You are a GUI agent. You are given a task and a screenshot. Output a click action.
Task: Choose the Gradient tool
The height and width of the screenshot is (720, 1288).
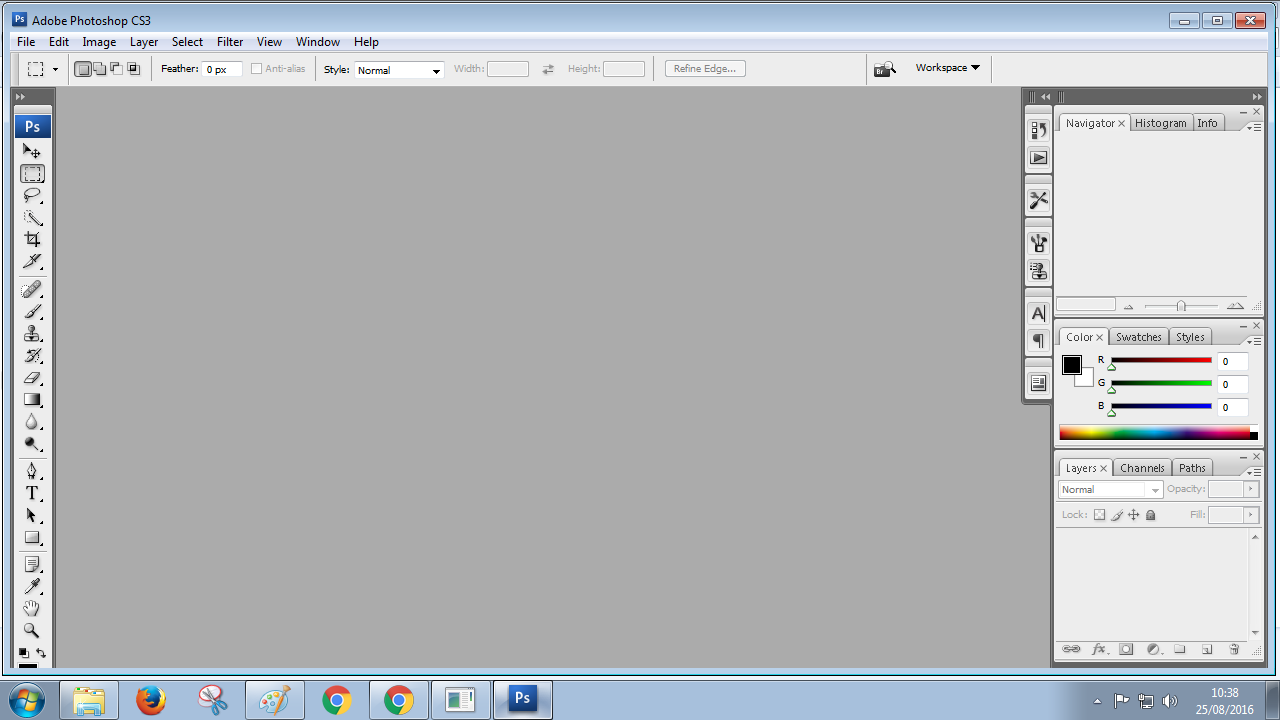32,400
